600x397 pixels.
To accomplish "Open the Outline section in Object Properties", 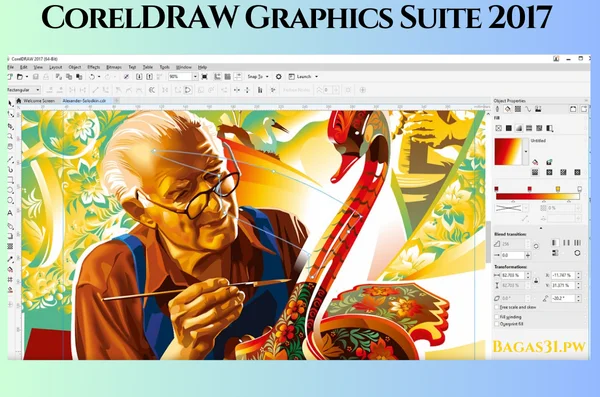I will point(497,109).
